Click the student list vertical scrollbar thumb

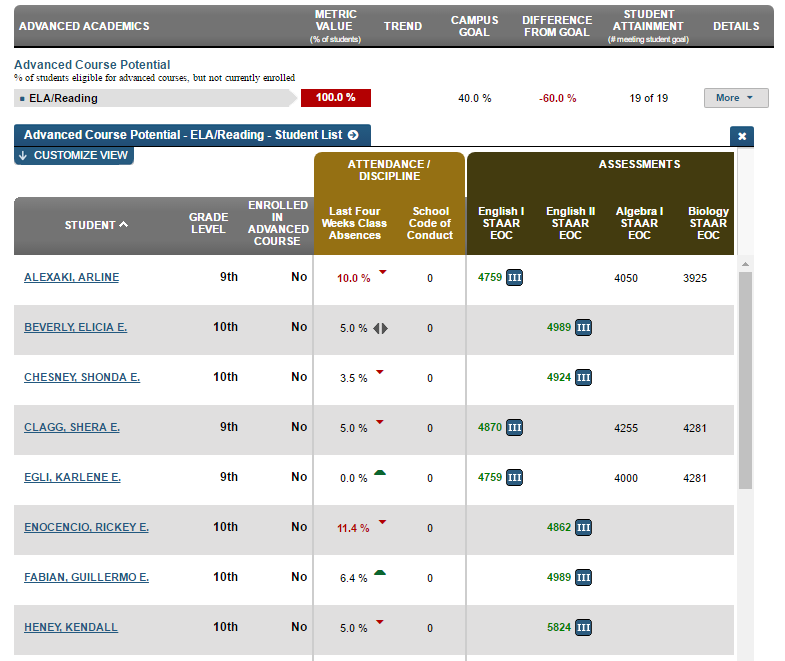[745, 381]
